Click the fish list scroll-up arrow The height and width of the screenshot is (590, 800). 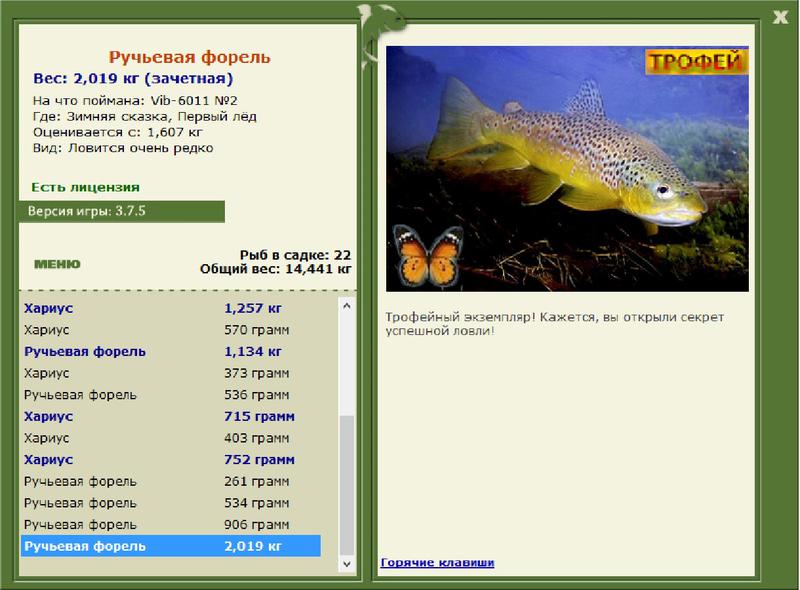click(347, 306)
